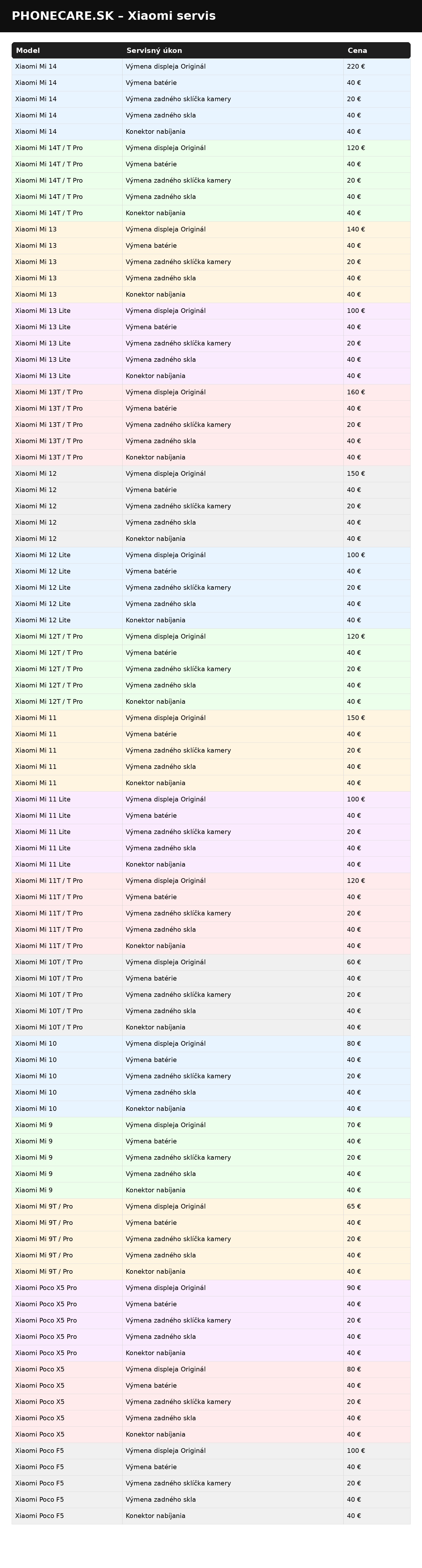Click the 160 € price for Mi 13T / T Pro

pyautogui.click(x=356, y=392)
